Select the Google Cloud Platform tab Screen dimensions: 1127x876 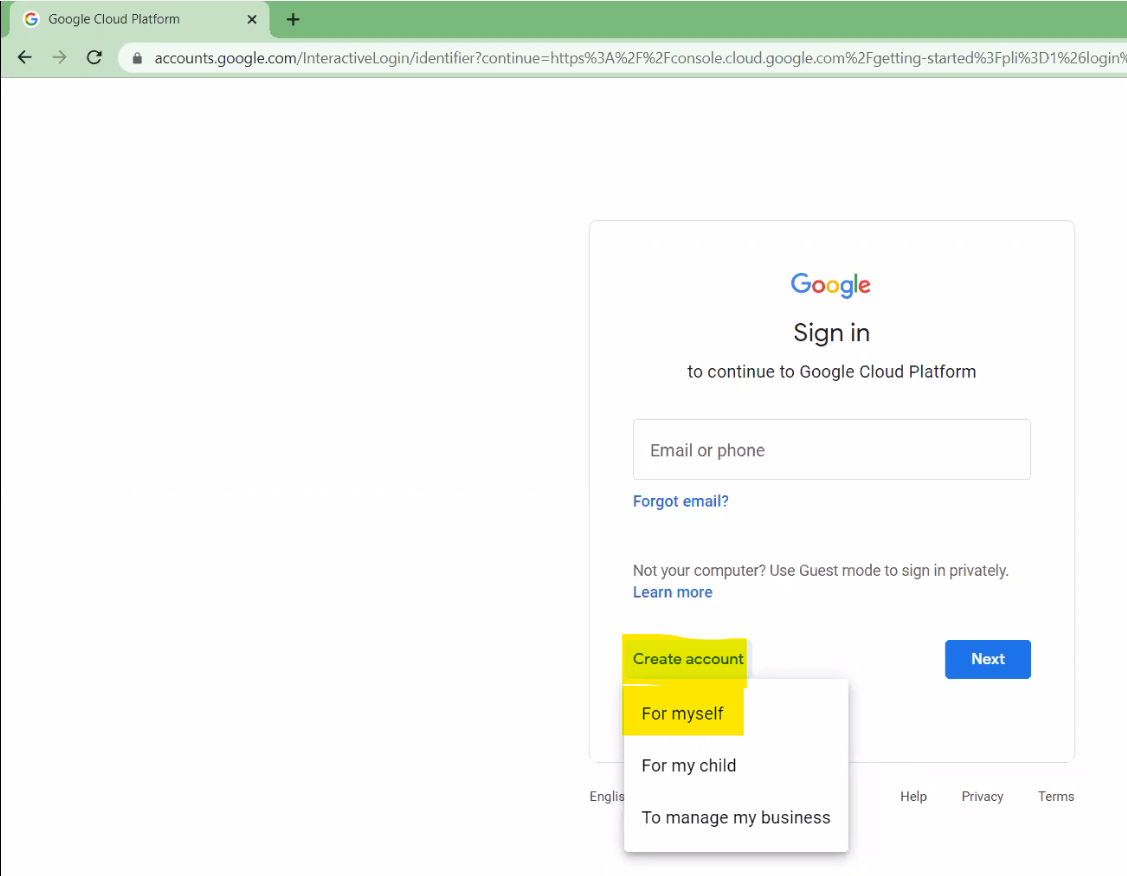coord(140,19)
